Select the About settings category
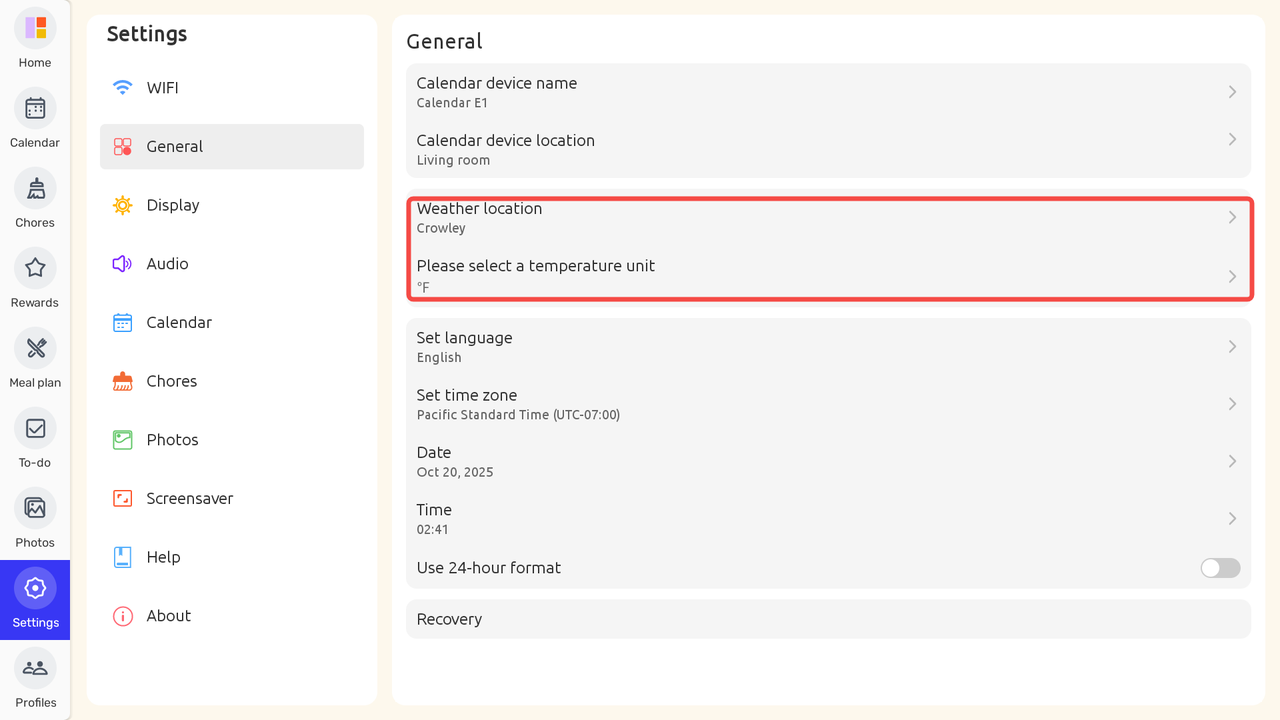The image size is (1280, 720). click(168, 616)
